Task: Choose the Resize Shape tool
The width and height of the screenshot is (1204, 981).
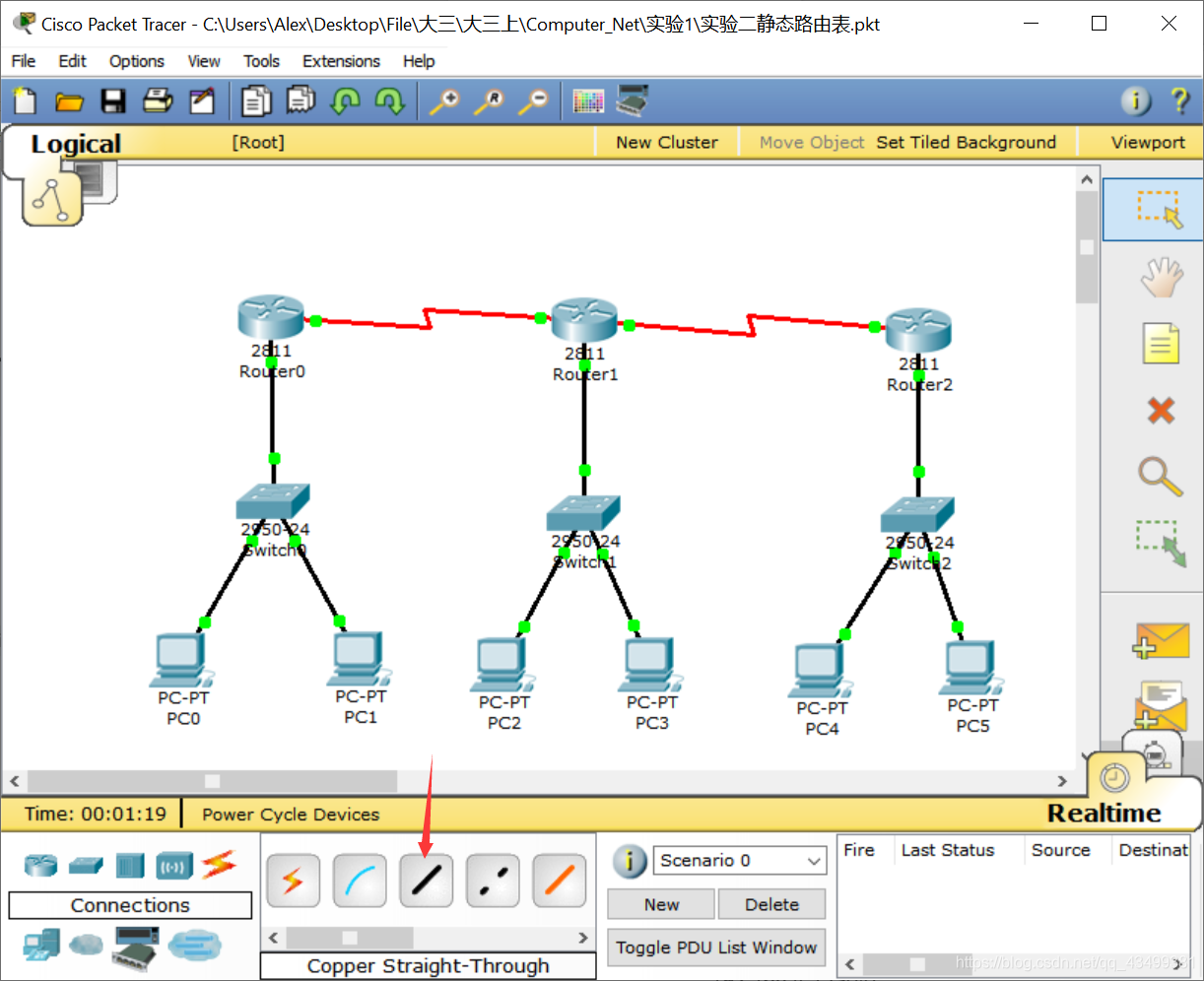Action: coord(1161,543)
